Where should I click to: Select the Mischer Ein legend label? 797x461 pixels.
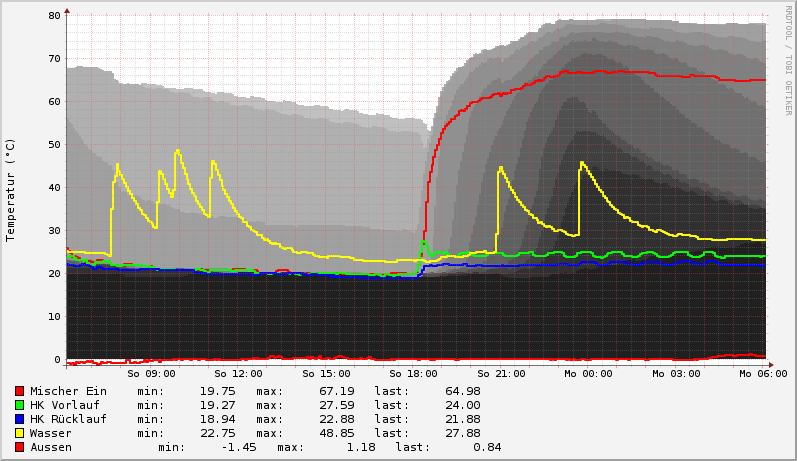[x=68, y=391]
